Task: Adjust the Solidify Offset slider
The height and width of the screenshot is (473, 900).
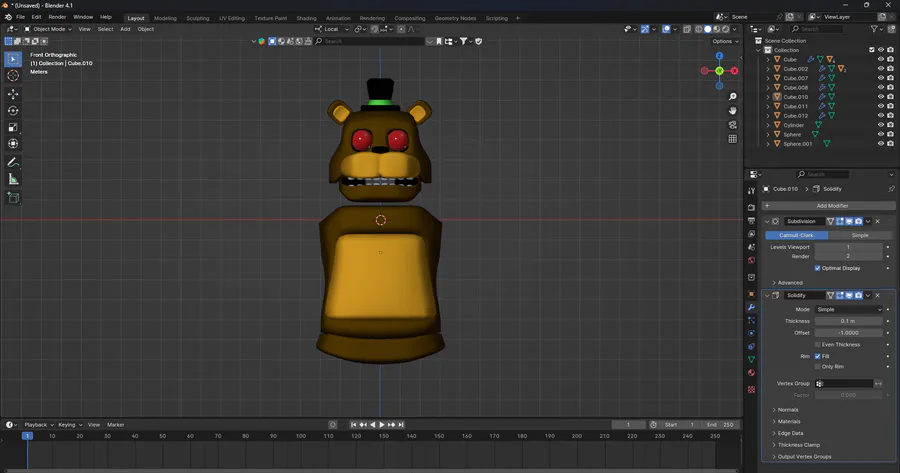Action: click(848, 333)
